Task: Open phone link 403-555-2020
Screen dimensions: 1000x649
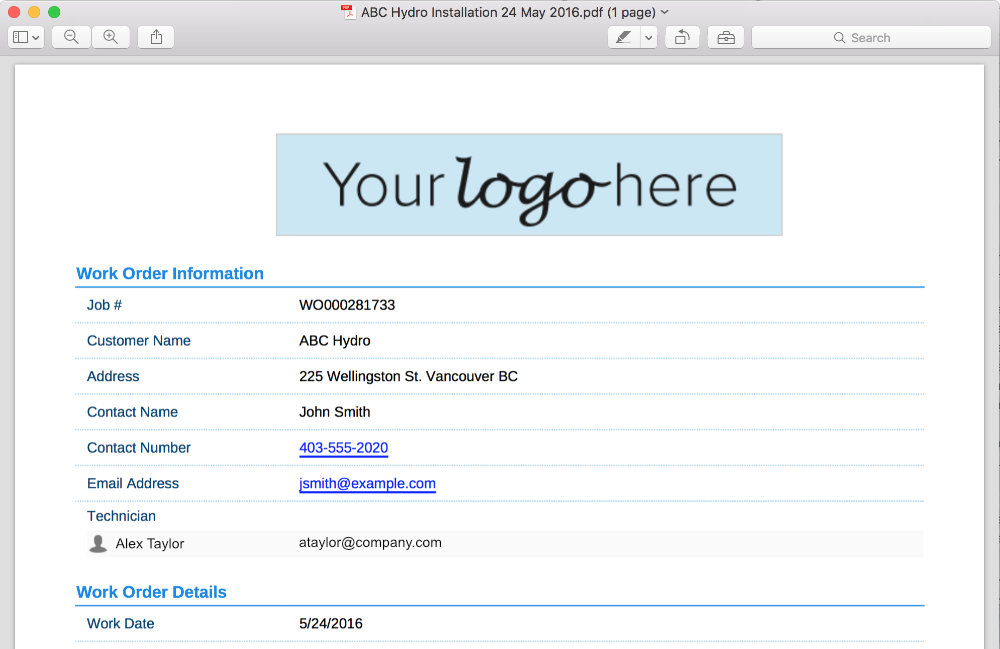Action: tap(344, 448)
